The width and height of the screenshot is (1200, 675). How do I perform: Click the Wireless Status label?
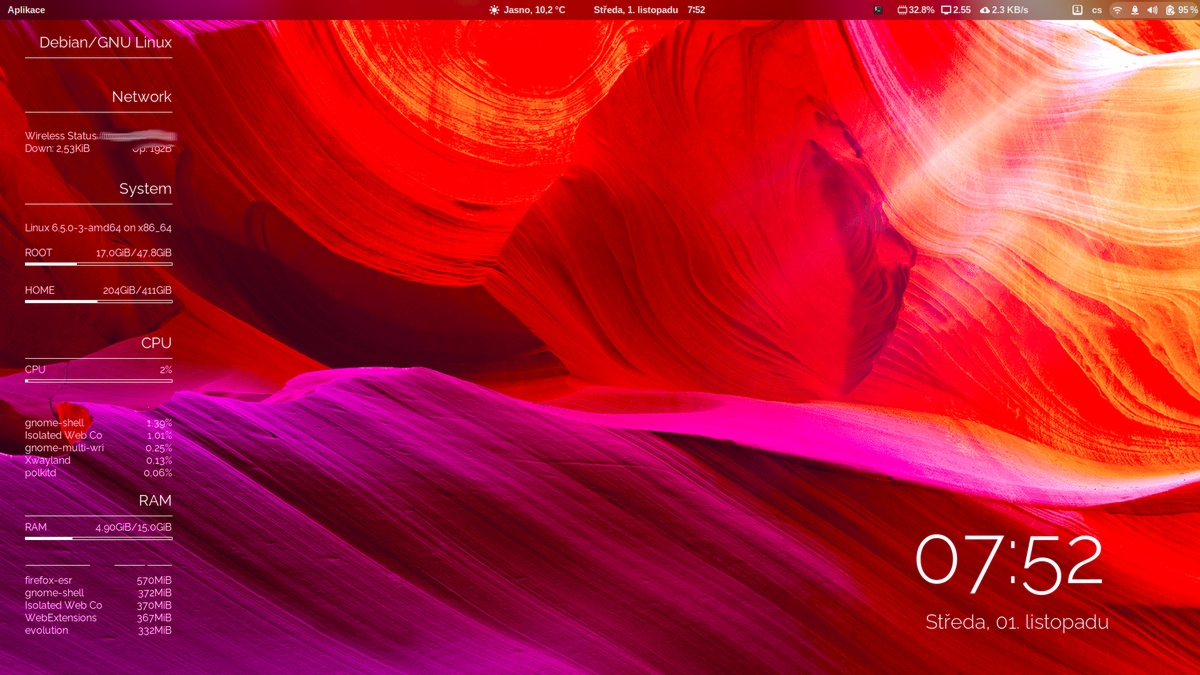point(61,136)
